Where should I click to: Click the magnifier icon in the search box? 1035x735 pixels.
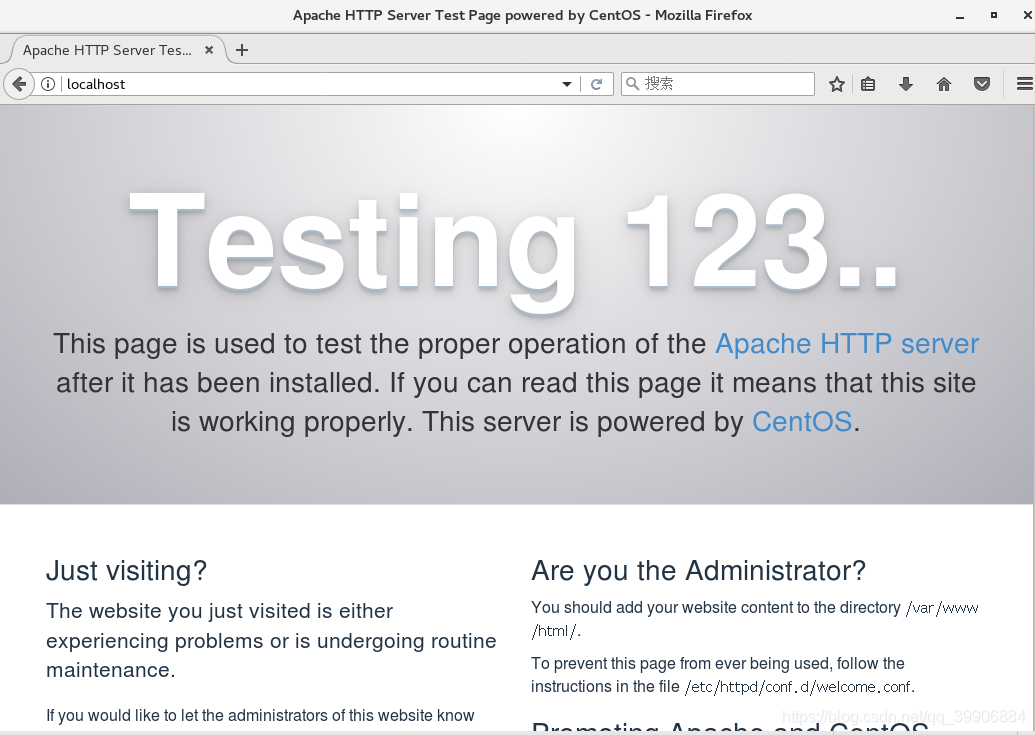pos(632,84)
